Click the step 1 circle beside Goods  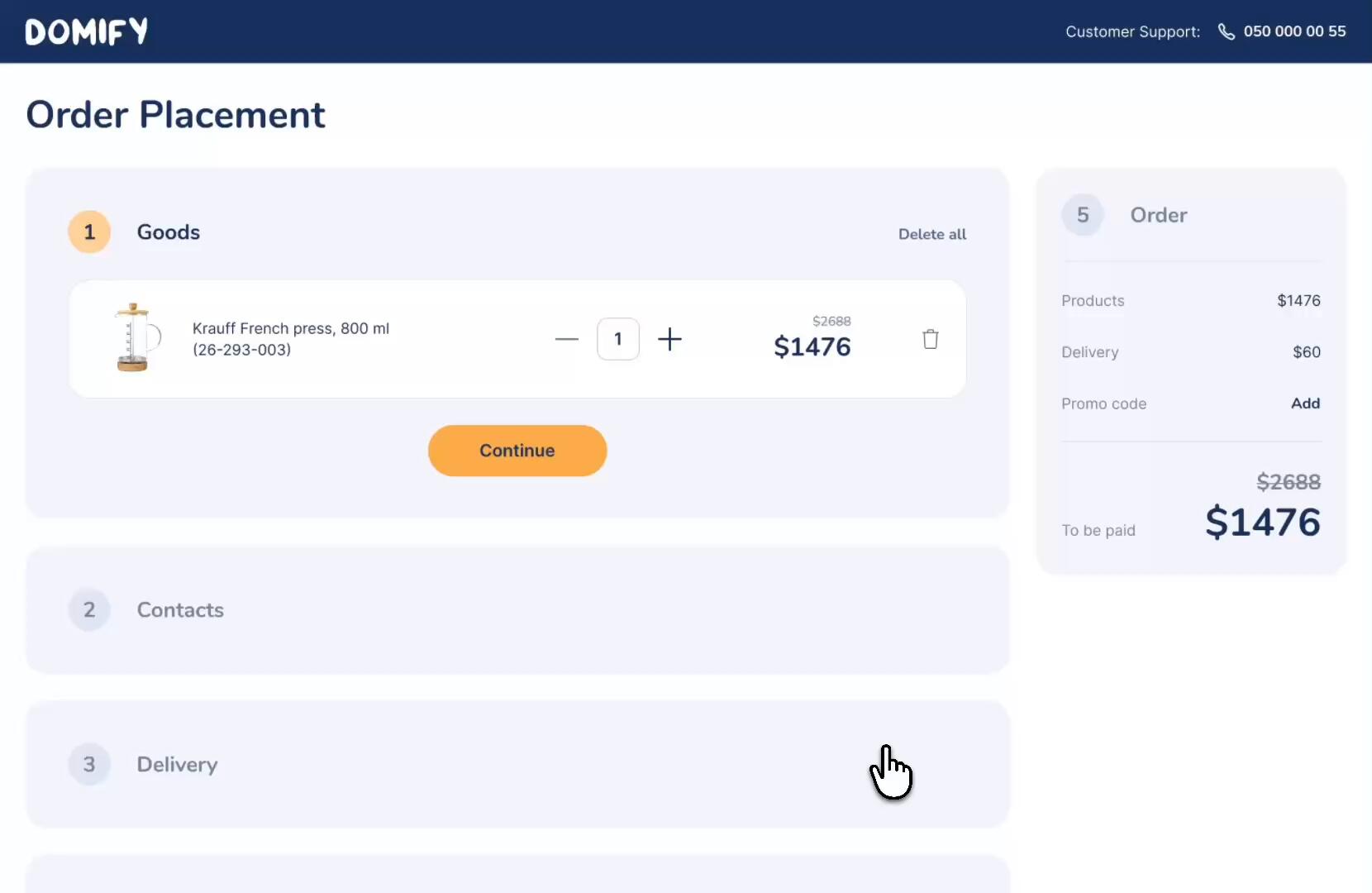click(89, 232)
